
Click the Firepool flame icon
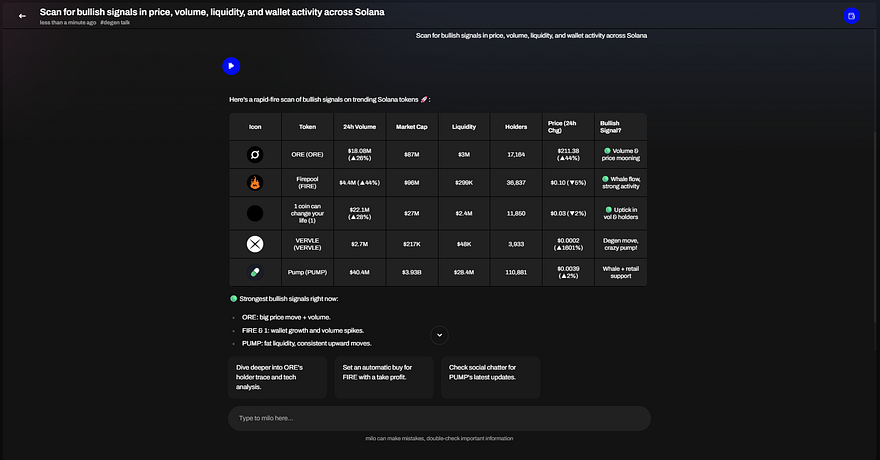[x=255, y=183]
